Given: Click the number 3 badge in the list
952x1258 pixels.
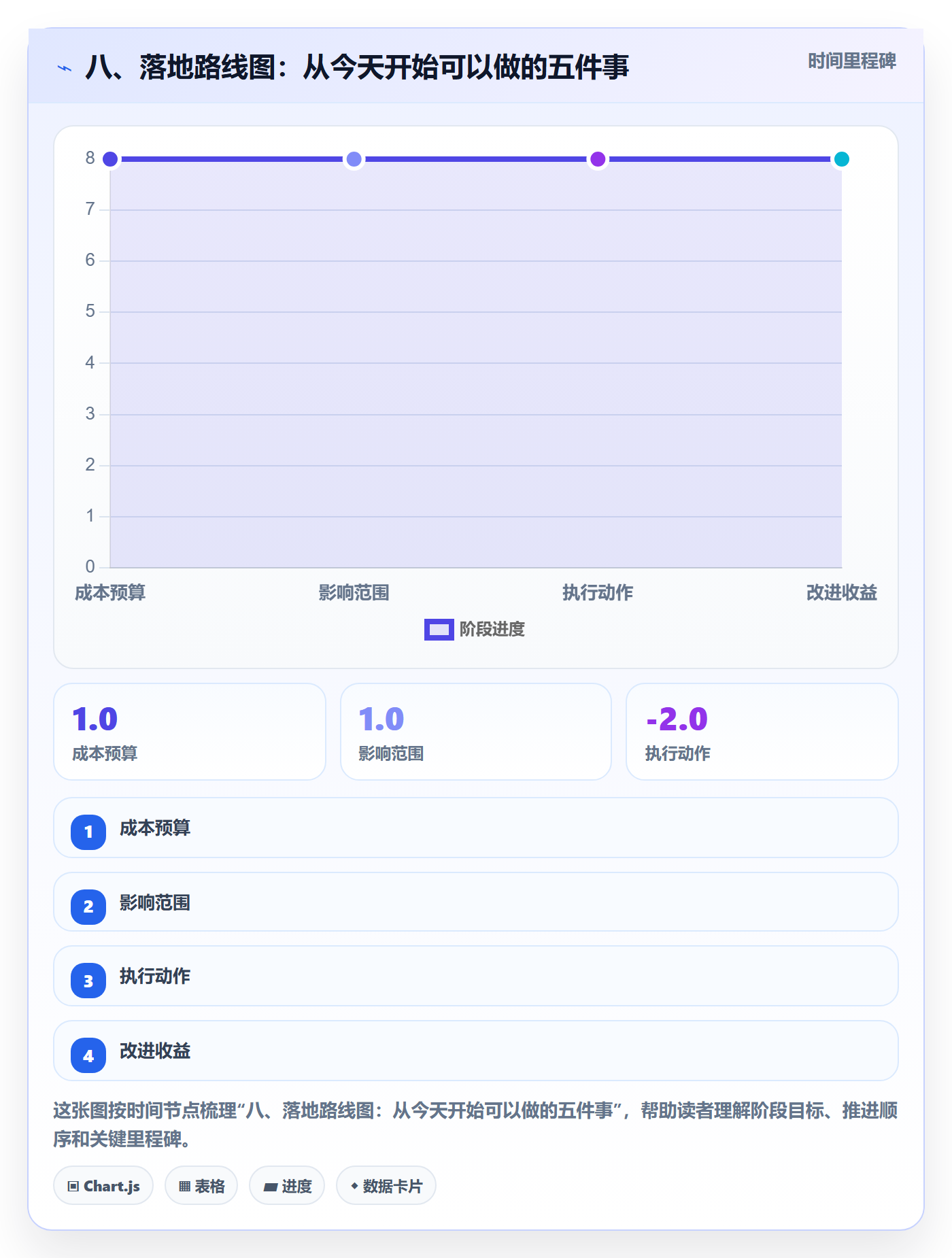Looking at the screenshot, I should click(88, 981).
